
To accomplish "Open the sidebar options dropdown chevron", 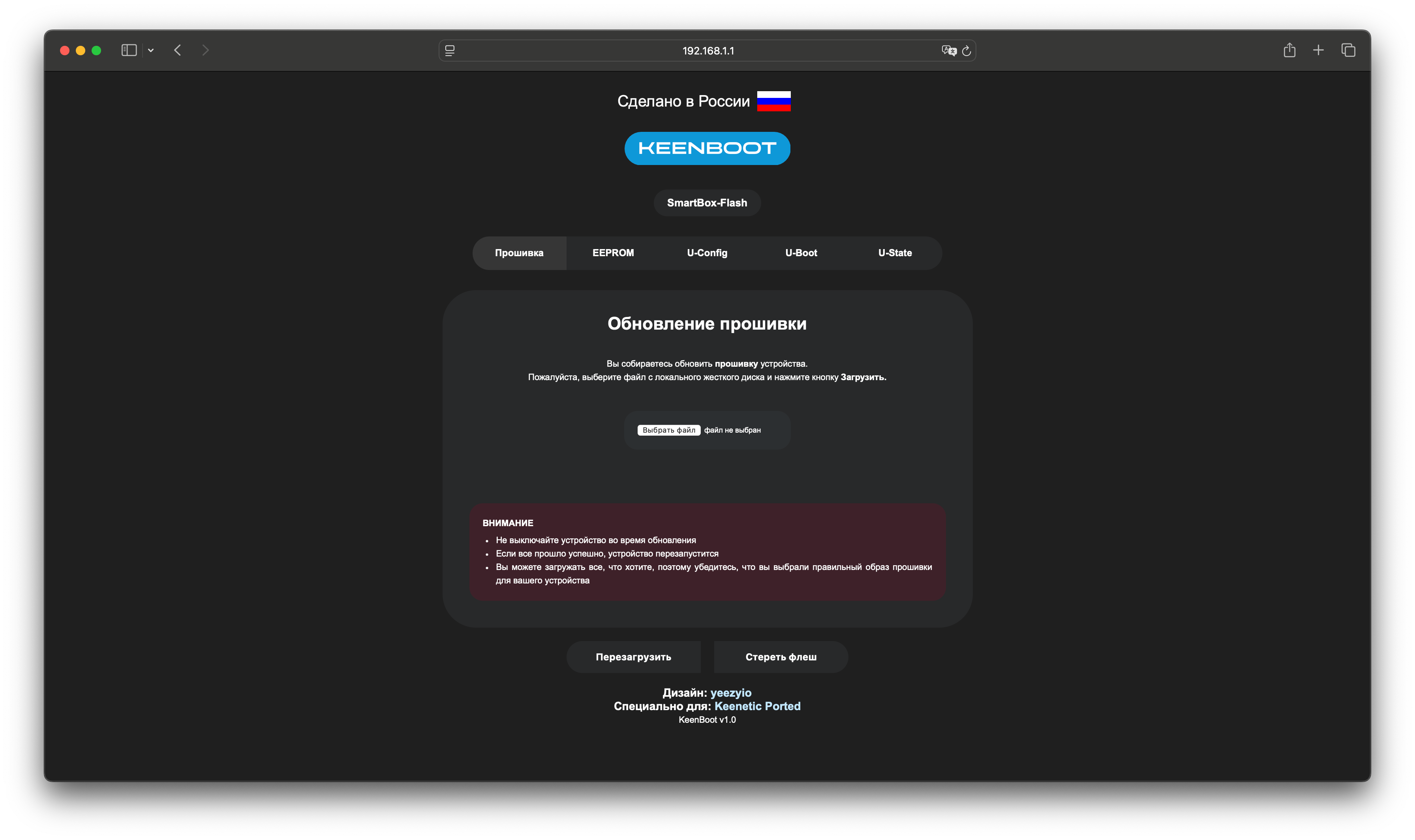I will point(150,51).
